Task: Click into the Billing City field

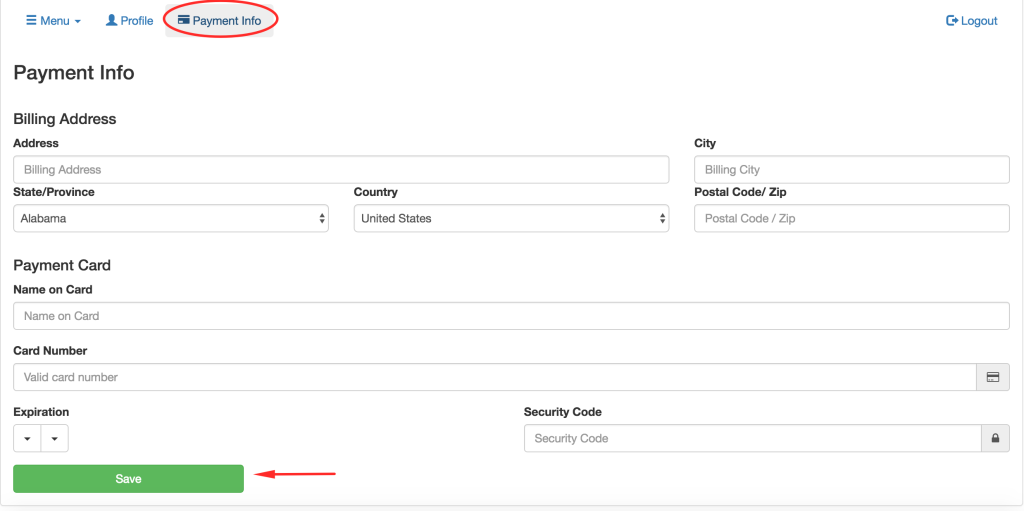Action: tap(851, 170)
